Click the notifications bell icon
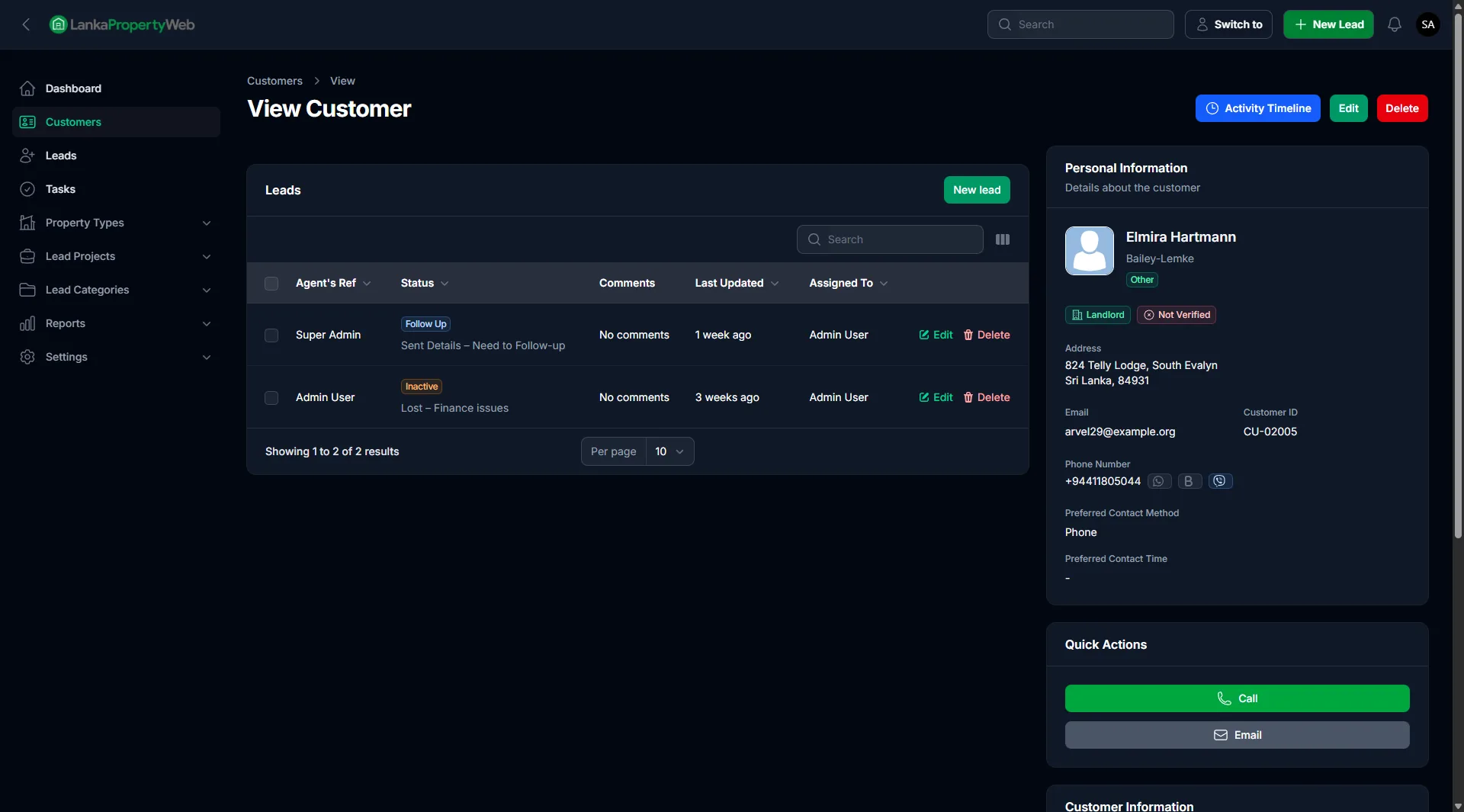1464x812 pixels. click(1394, 24)
